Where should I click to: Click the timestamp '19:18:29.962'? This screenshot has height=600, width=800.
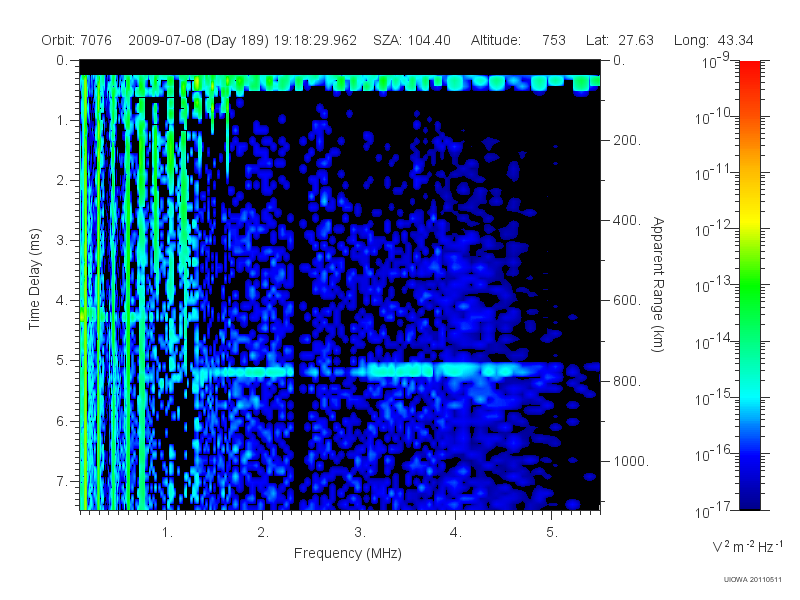pos(315,40)
